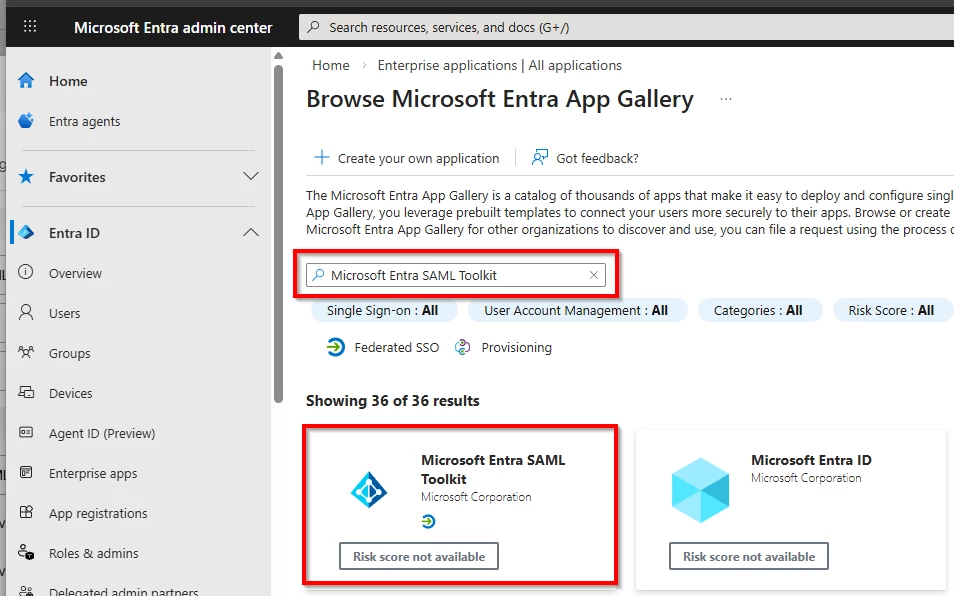Image resolution: width=954 pixels, height=596 pixels.
Task: Open Delegated admin partners in sidebar
Action: coord(124,591)
